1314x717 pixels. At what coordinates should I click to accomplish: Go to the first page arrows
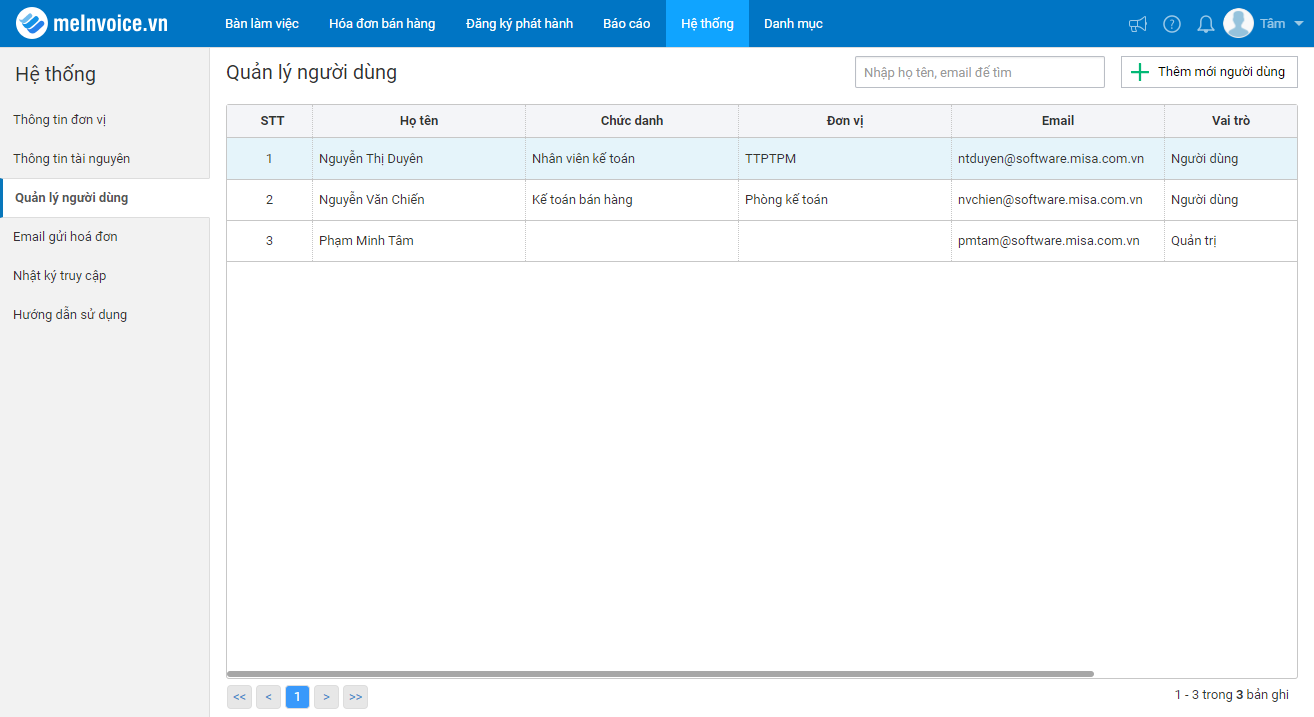click(x=239, y=697)
